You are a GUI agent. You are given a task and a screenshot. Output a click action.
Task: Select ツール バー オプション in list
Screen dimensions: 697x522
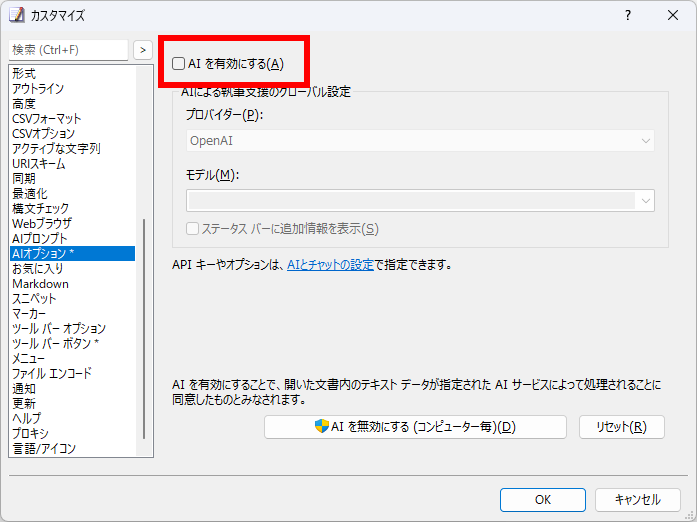click(72, 329)
